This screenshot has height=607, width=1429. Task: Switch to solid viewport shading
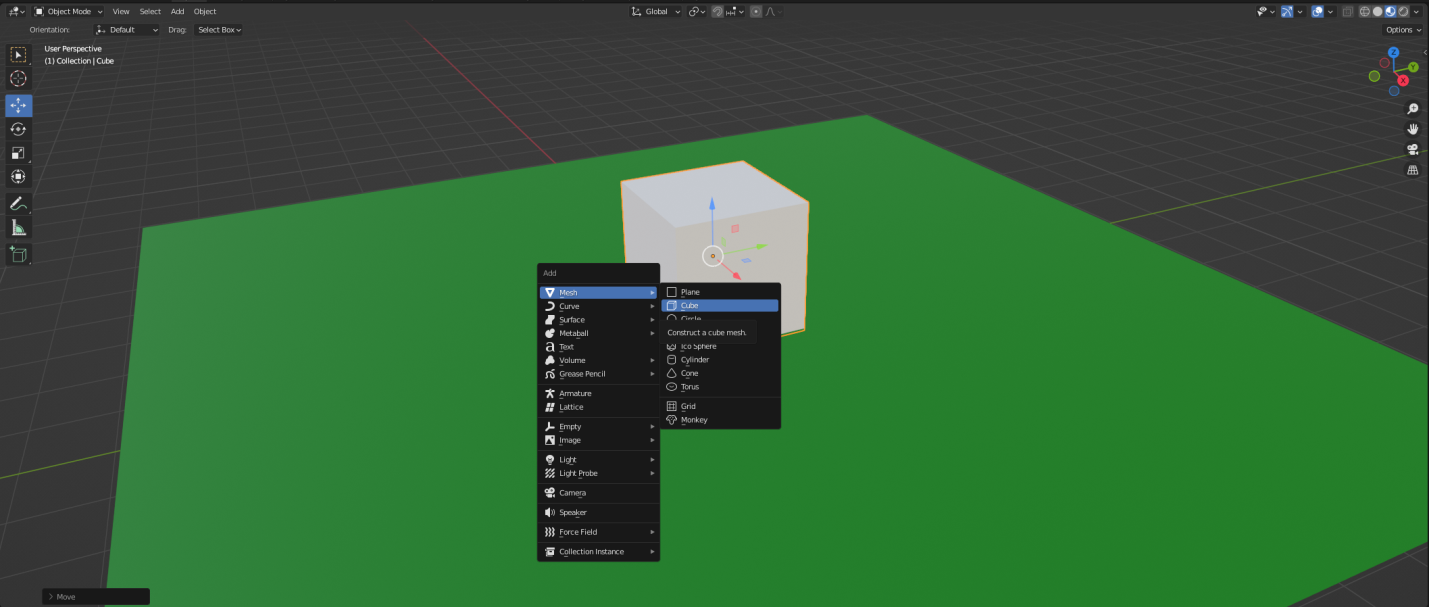pyautogui.click(x=1378, y=12)
